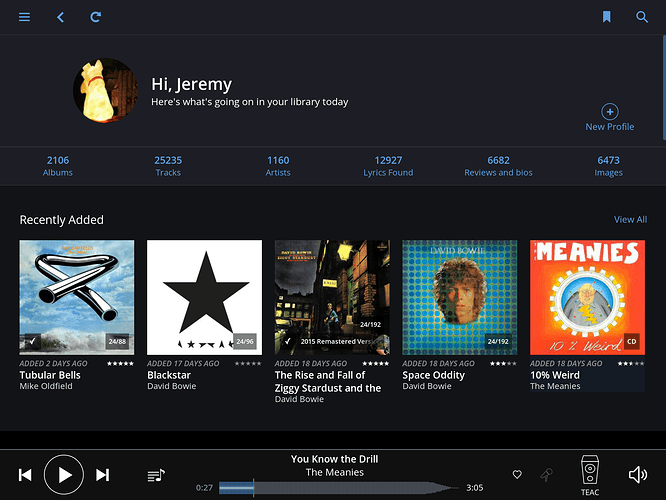The width and height of the screenshot is (666, 500).
Task: Click the 24/88 format badge on Tubular Bells
Action: click(x=117, y=342)
